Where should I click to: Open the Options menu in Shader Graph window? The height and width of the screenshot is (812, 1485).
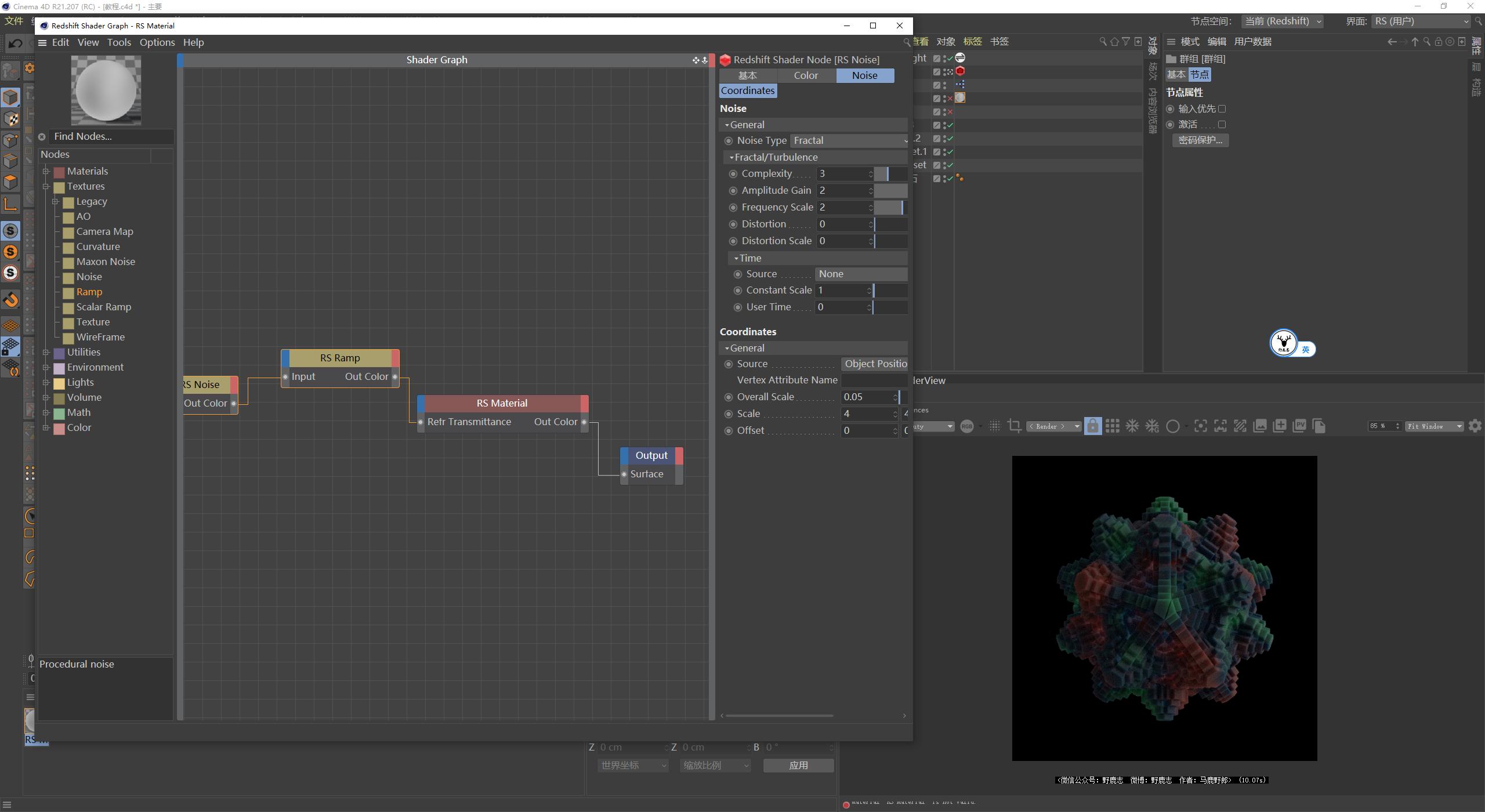click(157, 42)
